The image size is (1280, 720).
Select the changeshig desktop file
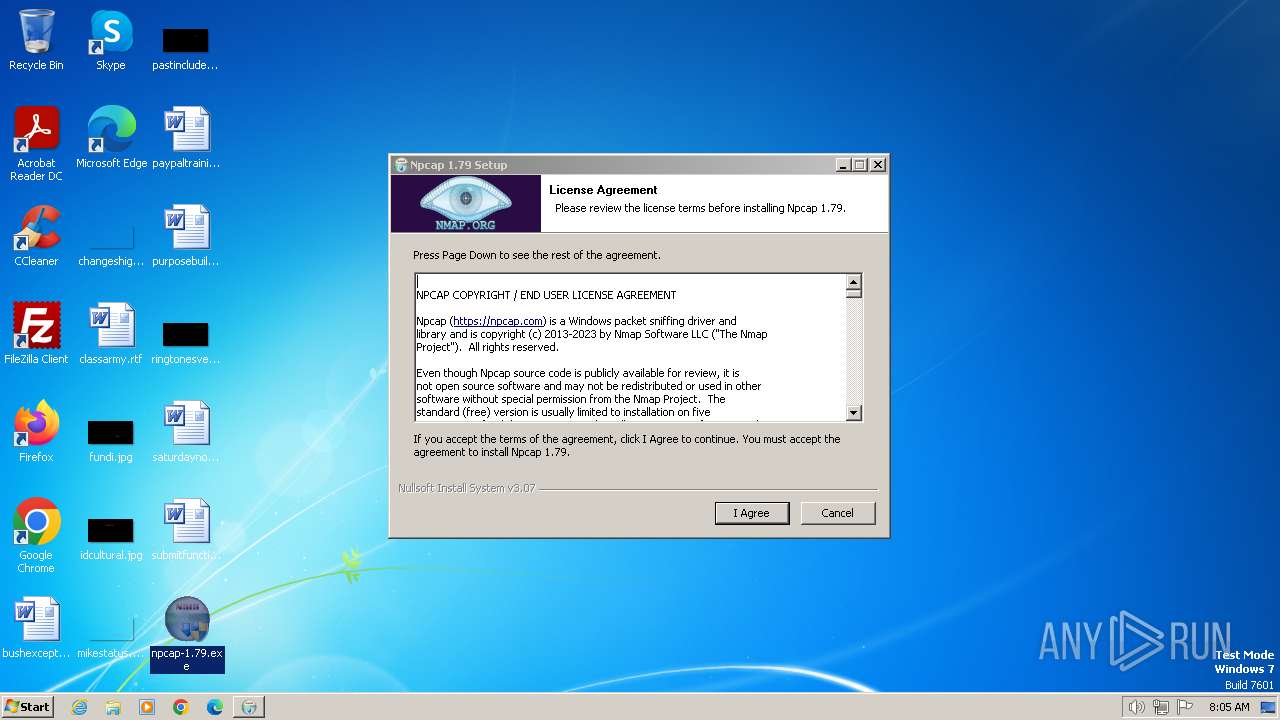[x=111, y=244]
